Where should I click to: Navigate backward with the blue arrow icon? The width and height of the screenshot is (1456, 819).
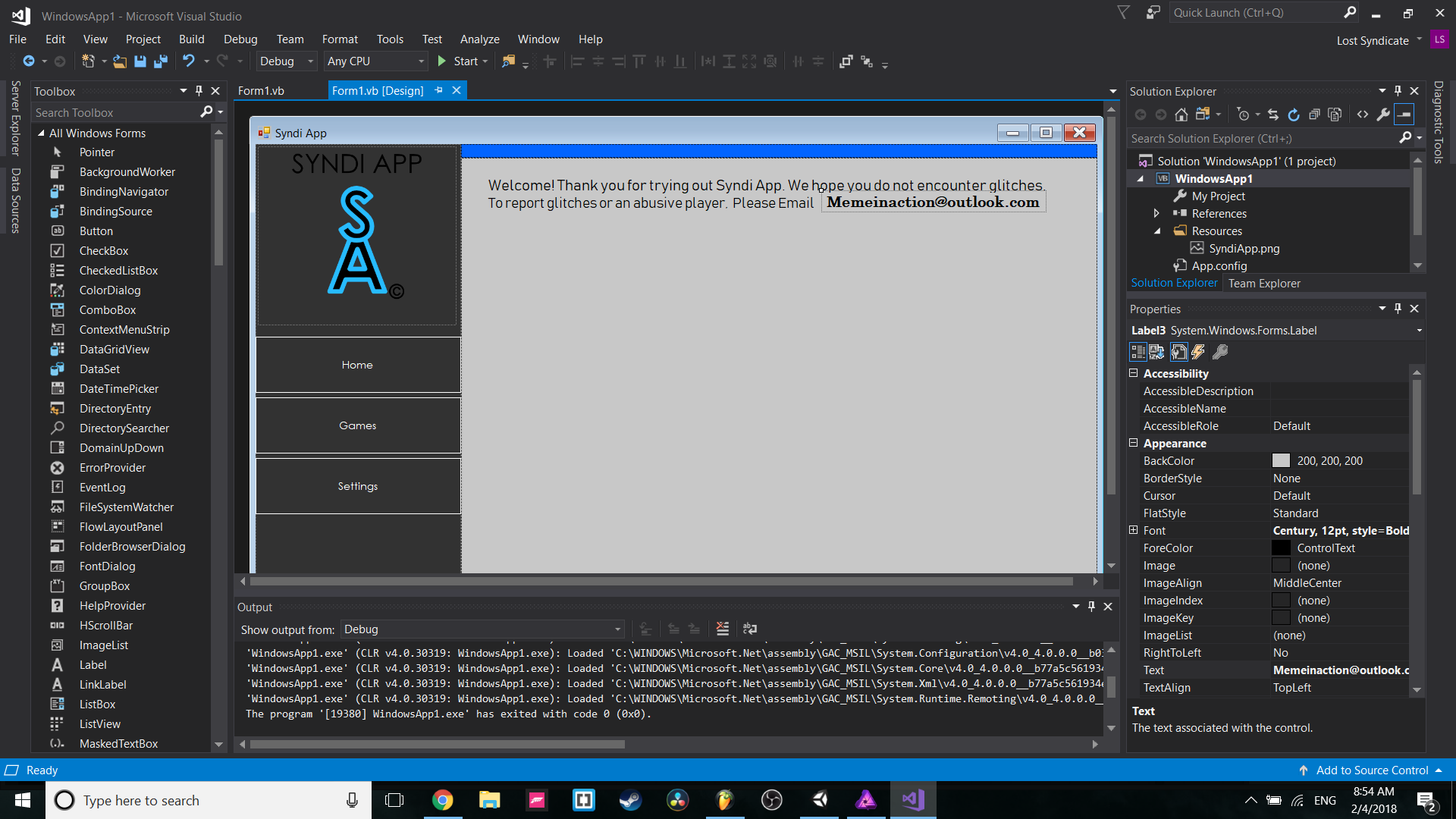[29, 61]
